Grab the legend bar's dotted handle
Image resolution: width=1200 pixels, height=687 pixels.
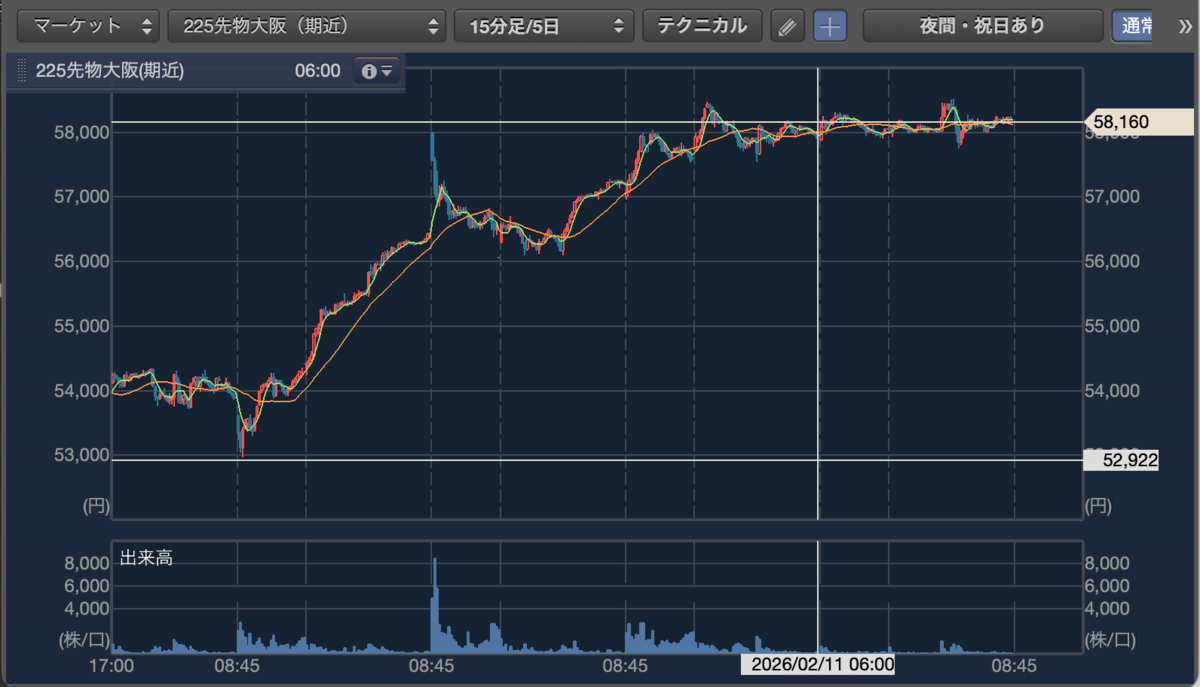(x=22, y=72)
